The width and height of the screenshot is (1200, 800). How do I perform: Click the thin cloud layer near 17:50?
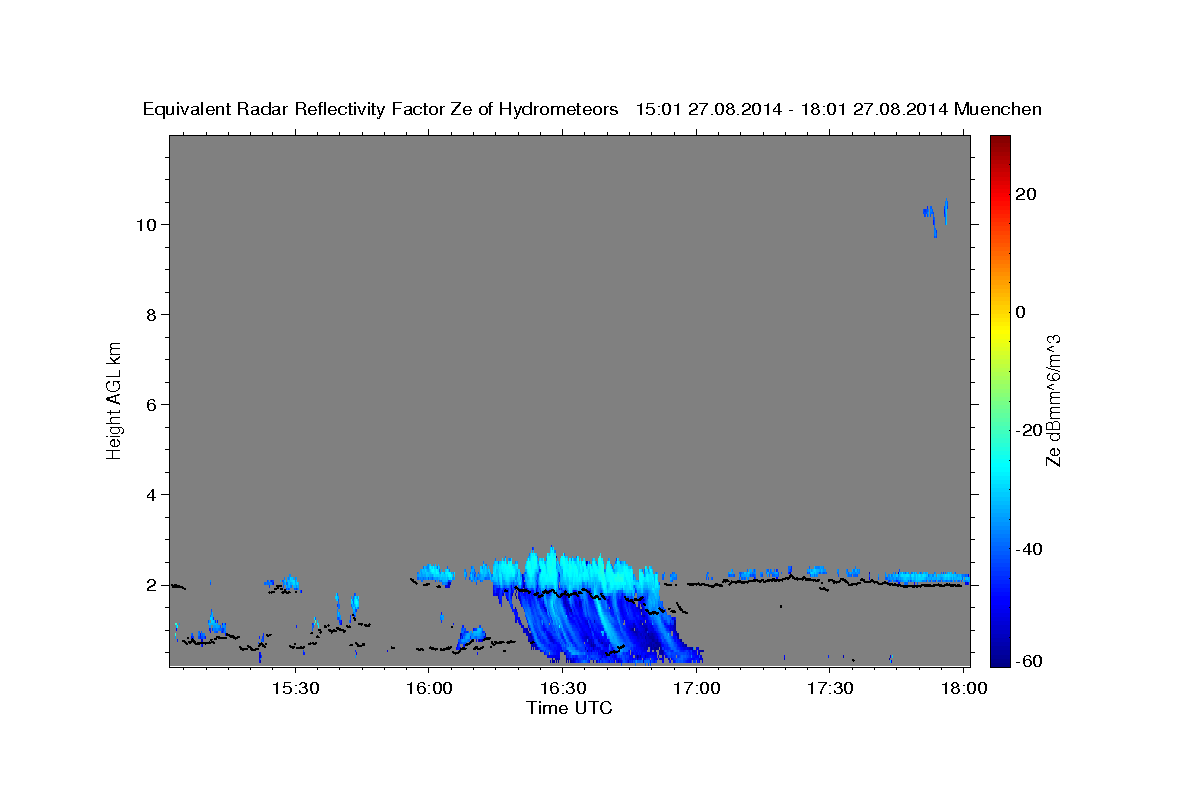[927, 577]
